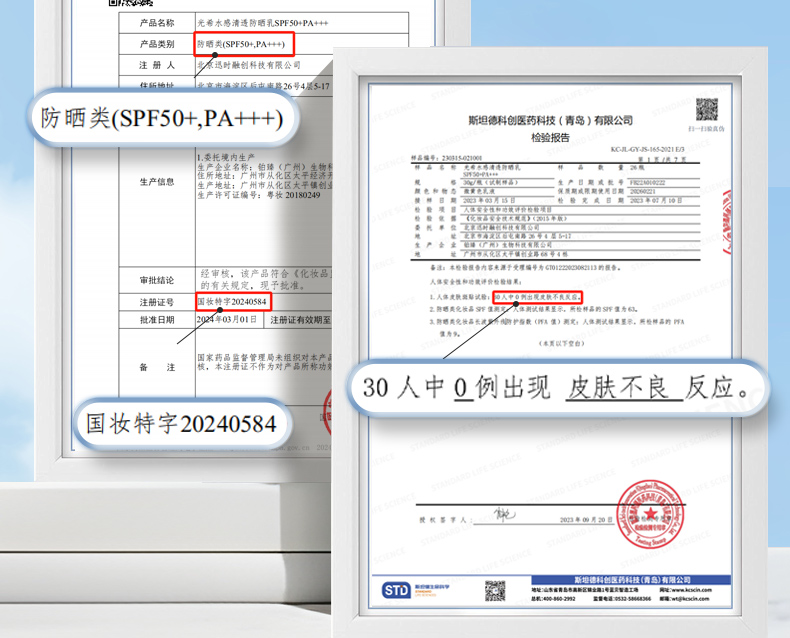The width and height of the screenshot is (790, 638).
Task: Click the 产品类别 label cell
Action: coord(157,44)
